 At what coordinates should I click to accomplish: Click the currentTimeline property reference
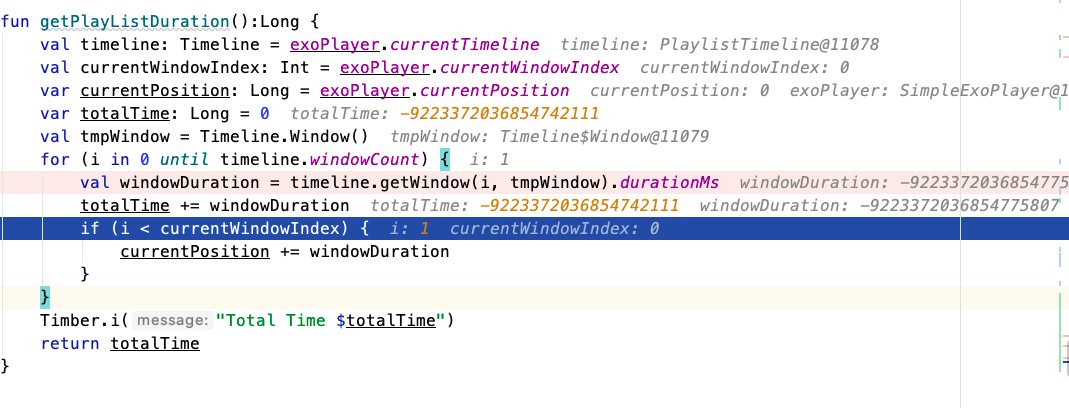(465, 44)
